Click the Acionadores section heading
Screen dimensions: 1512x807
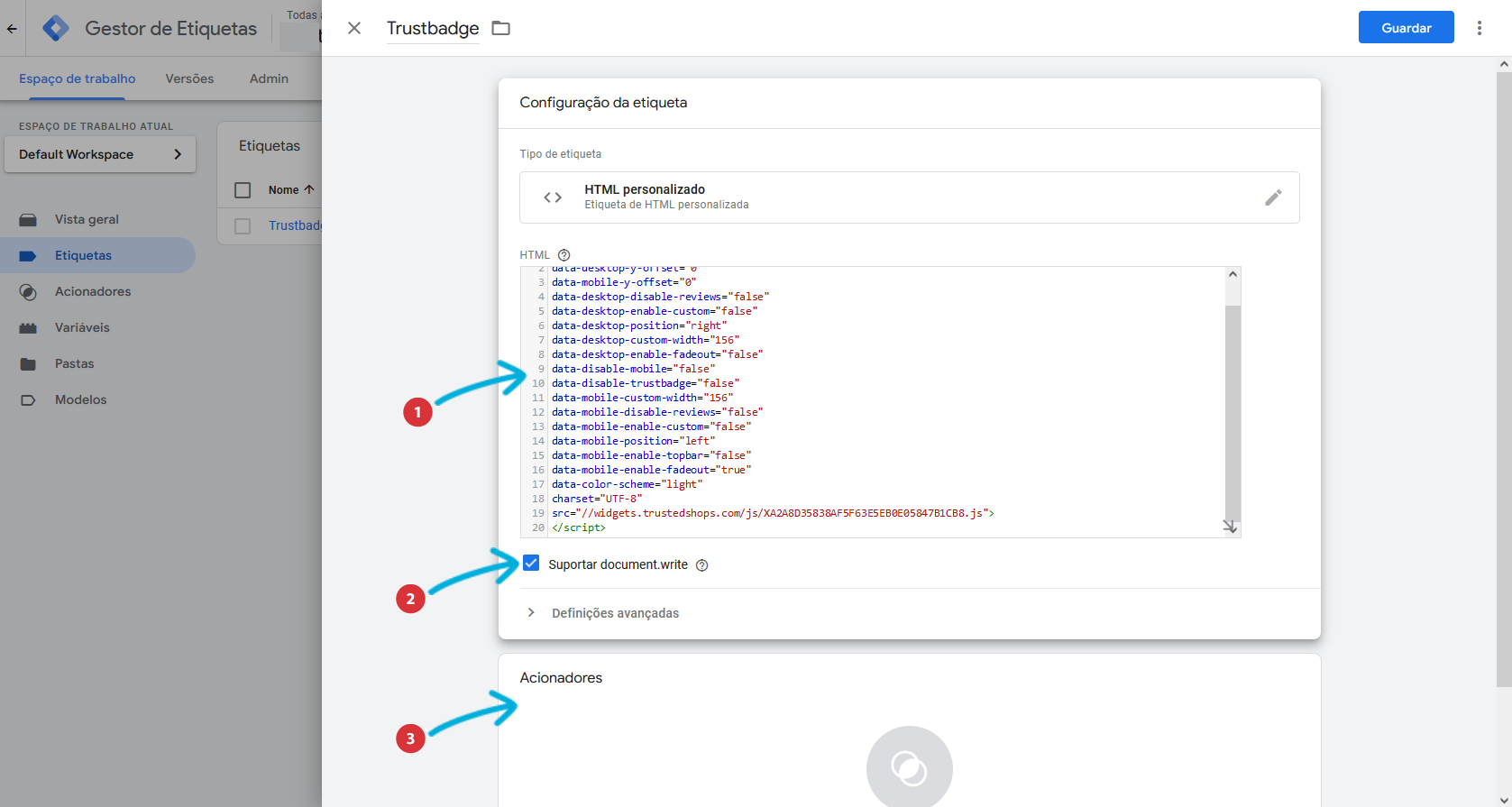(x=561, y=678)
